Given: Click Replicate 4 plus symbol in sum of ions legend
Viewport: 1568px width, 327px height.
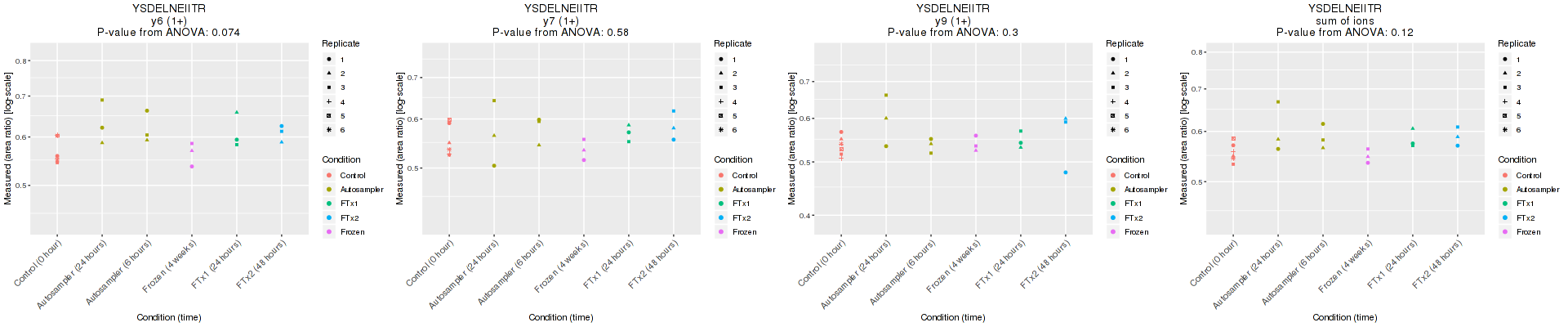Looking at the screenshot, I should (x=1504, y=102).
